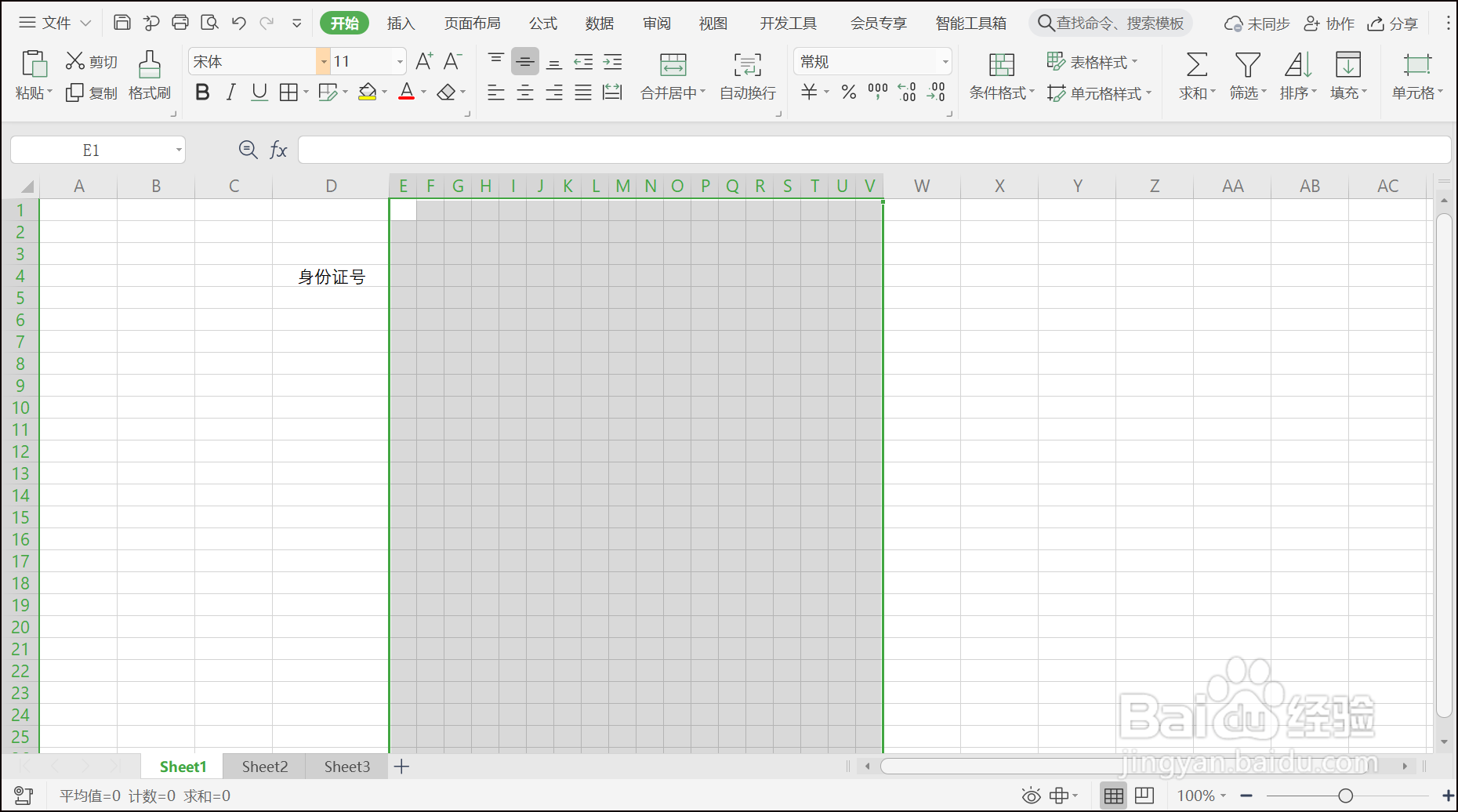Toggle Underline formatting
The image size is (1458, 812).
pos(259,92)
